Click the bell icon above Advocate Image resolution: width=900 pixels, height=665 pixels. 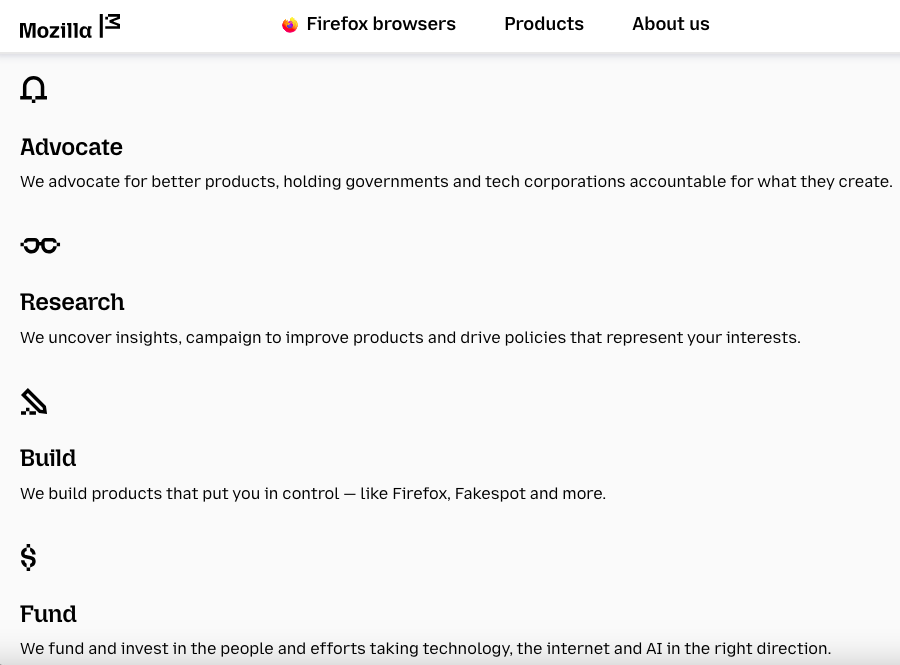coord(33,90)
